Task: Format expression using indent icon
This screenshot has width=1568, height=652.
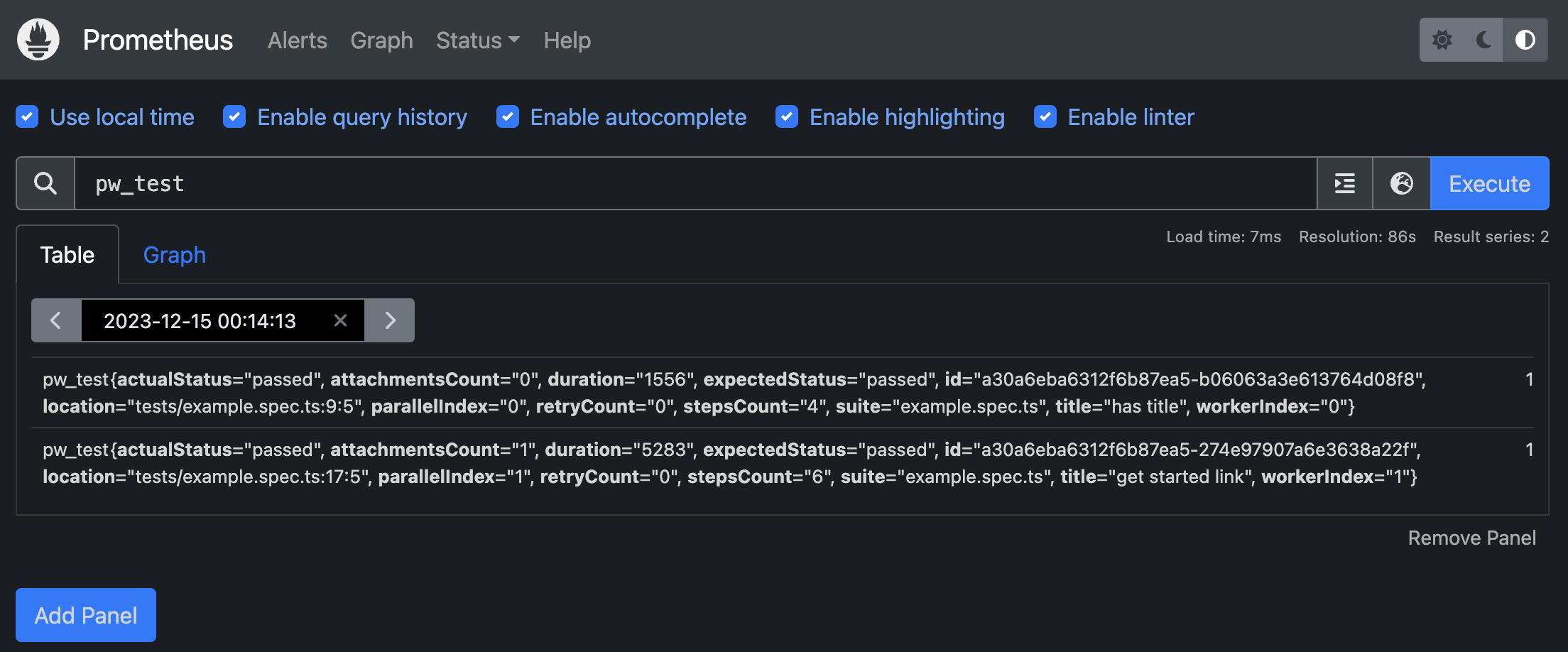Action: tap(1344, 183)
